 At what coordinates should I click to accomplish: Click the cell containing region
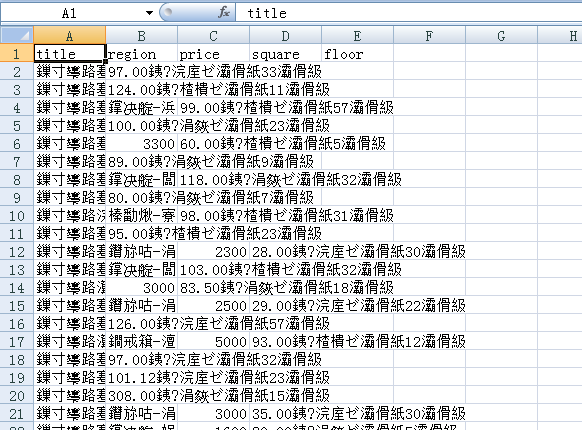pyautogui.click(x=141, y=54)
